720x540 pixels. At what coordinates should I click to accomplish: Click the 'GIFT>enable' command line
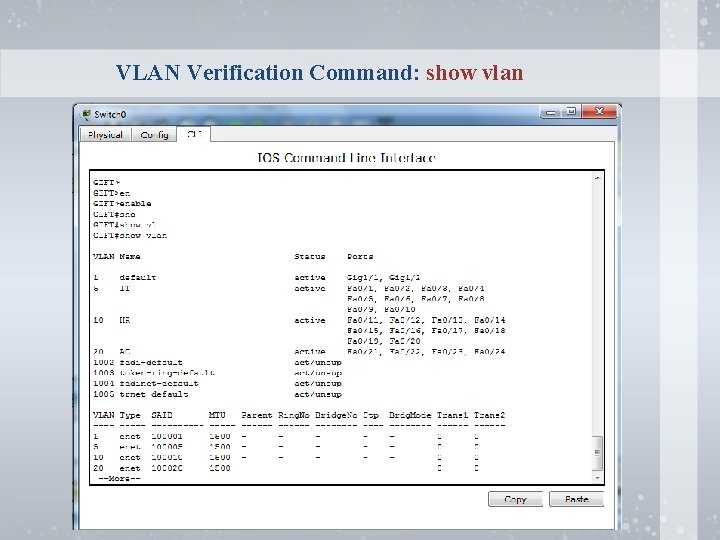click(122, 203)
